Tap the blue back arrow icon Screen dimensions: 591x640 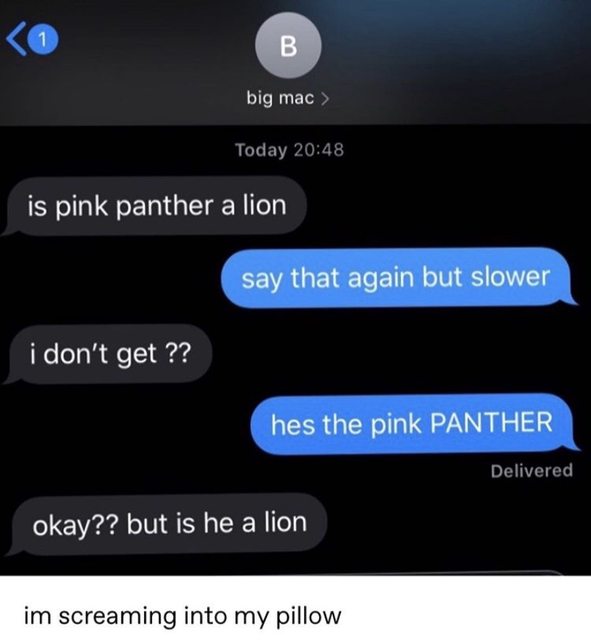coord(16,38)
